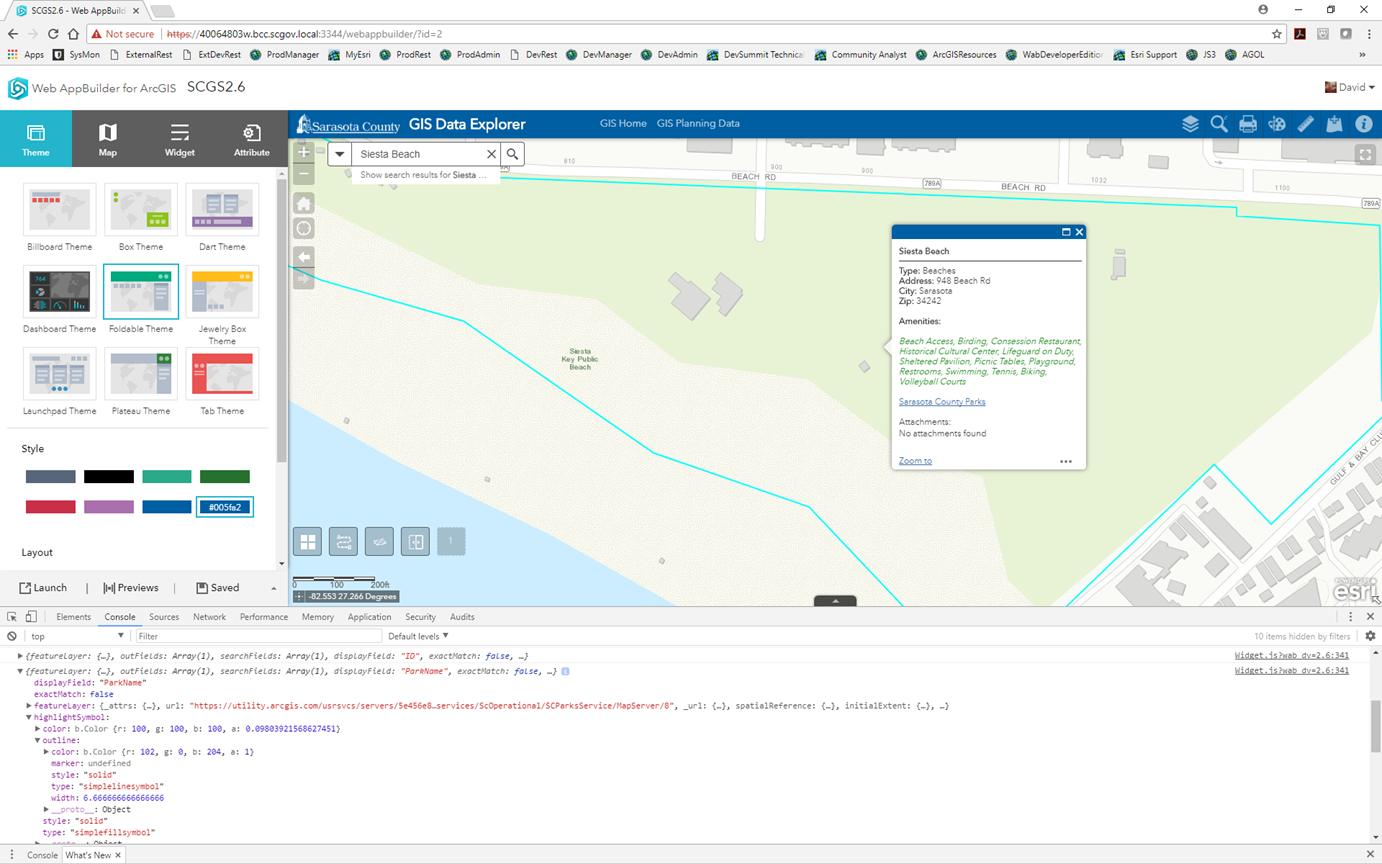Zoom out on the map with minus button

pyautogui.click(x=304, y=174)
